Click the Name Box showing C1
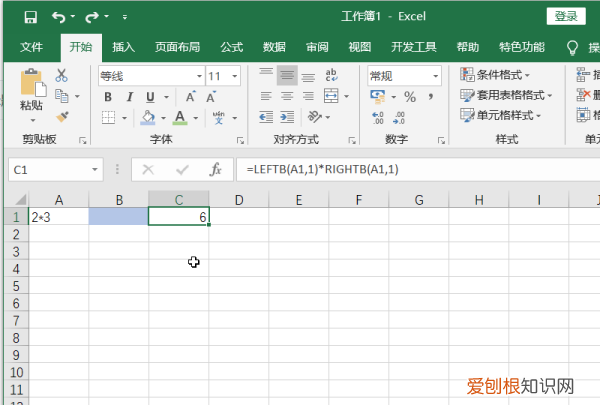Screen dimensions: 600x405 (56, 170)
